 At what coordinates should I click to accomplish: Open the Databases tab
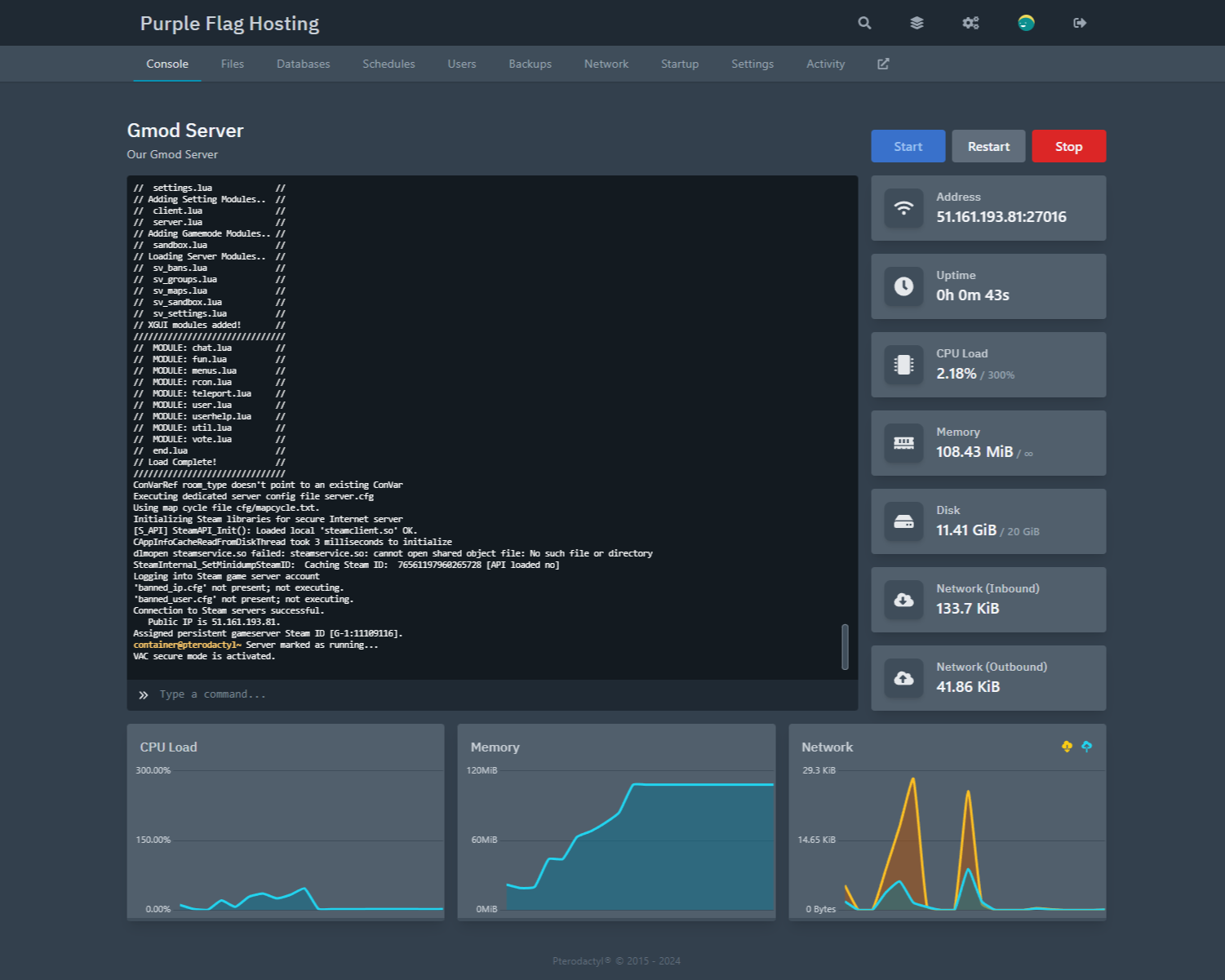303,64
